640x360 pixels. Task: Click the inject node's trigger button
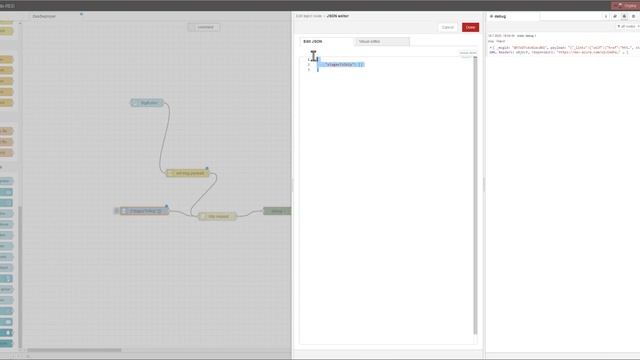click(116, 211)
